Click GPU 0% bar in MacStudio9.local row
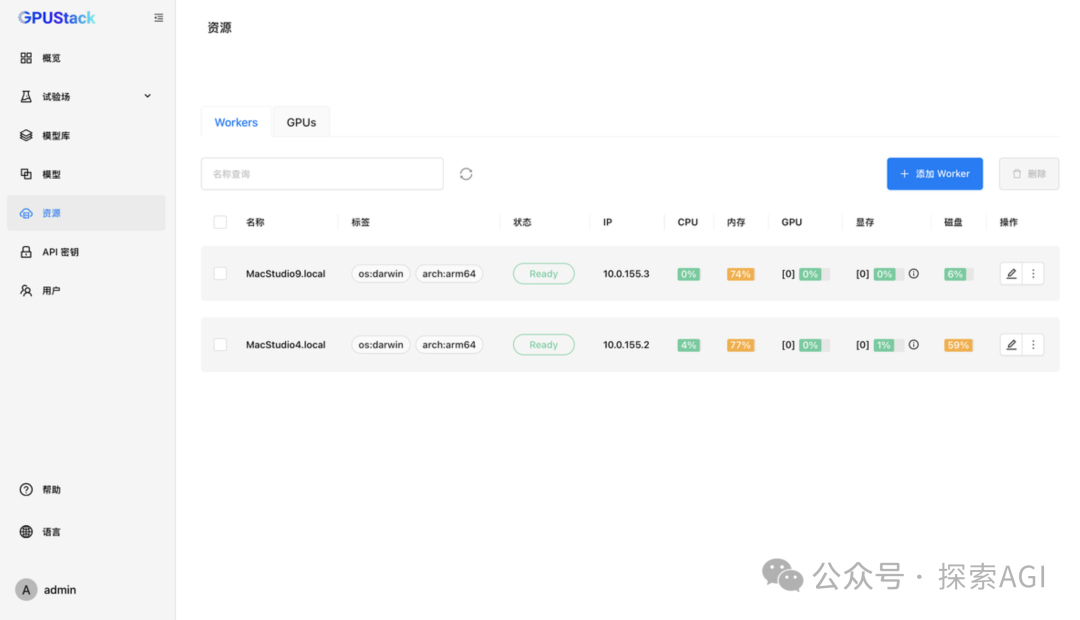 [x=814, y=274]
